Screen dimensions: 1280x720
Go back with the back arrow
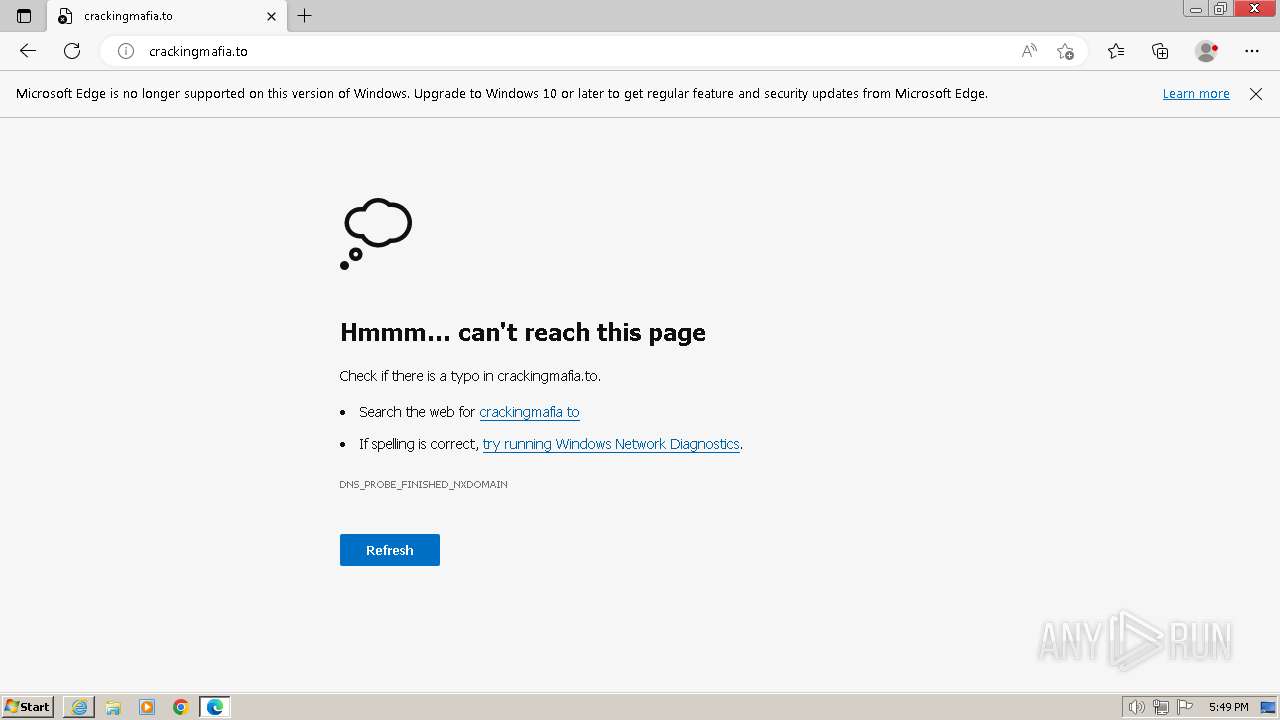(28, 51)
